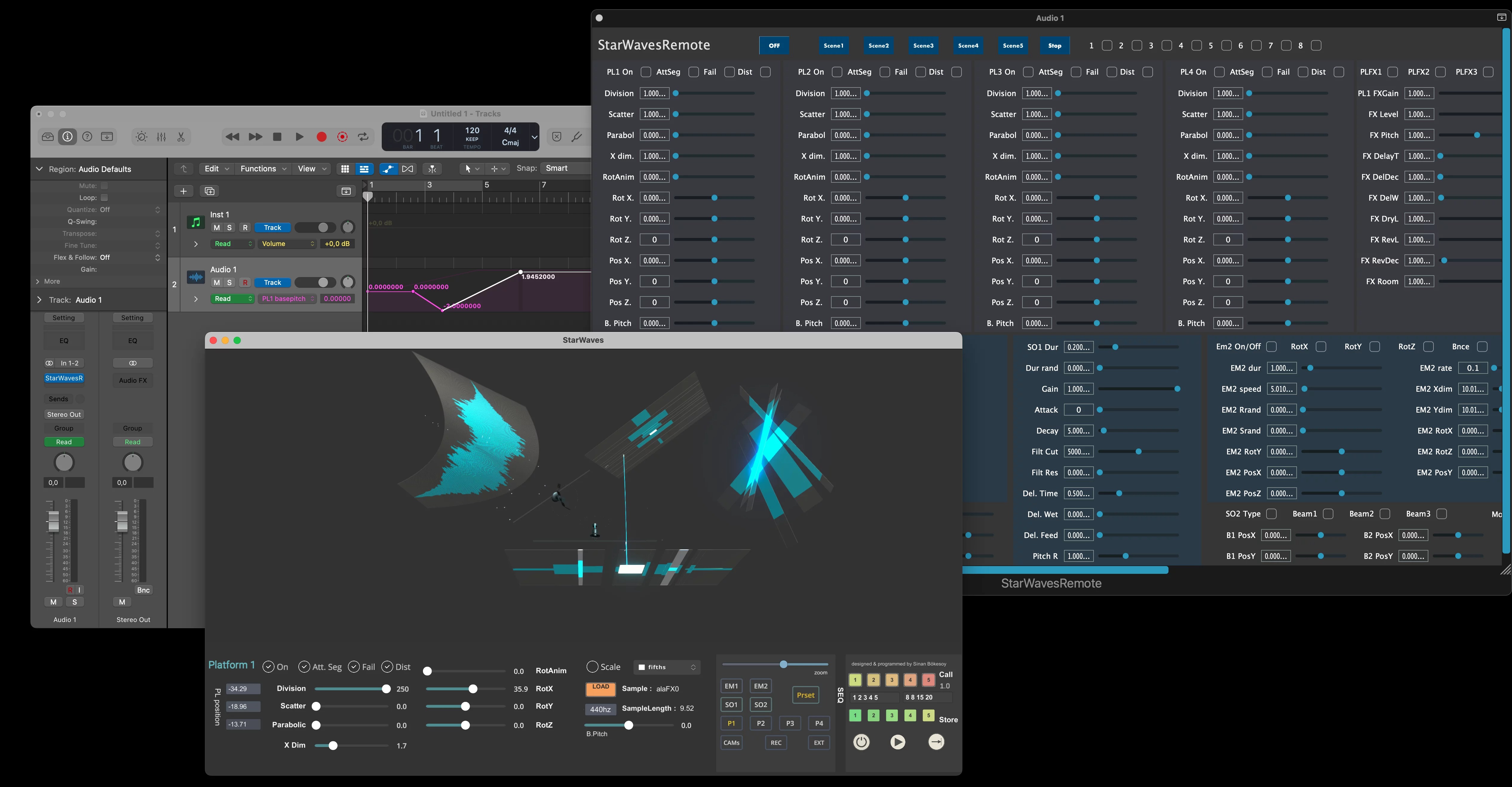Check the Loop checkbox in Region inspector

coord(104,198)
